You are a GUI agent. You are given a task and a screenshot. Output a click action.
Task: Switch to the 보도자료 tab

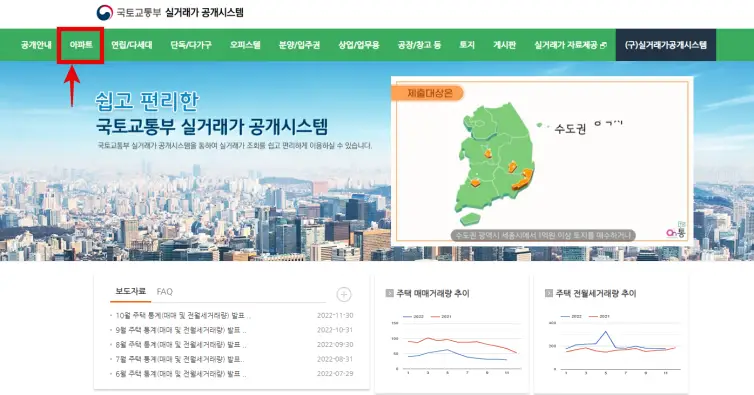click(130, 292)
